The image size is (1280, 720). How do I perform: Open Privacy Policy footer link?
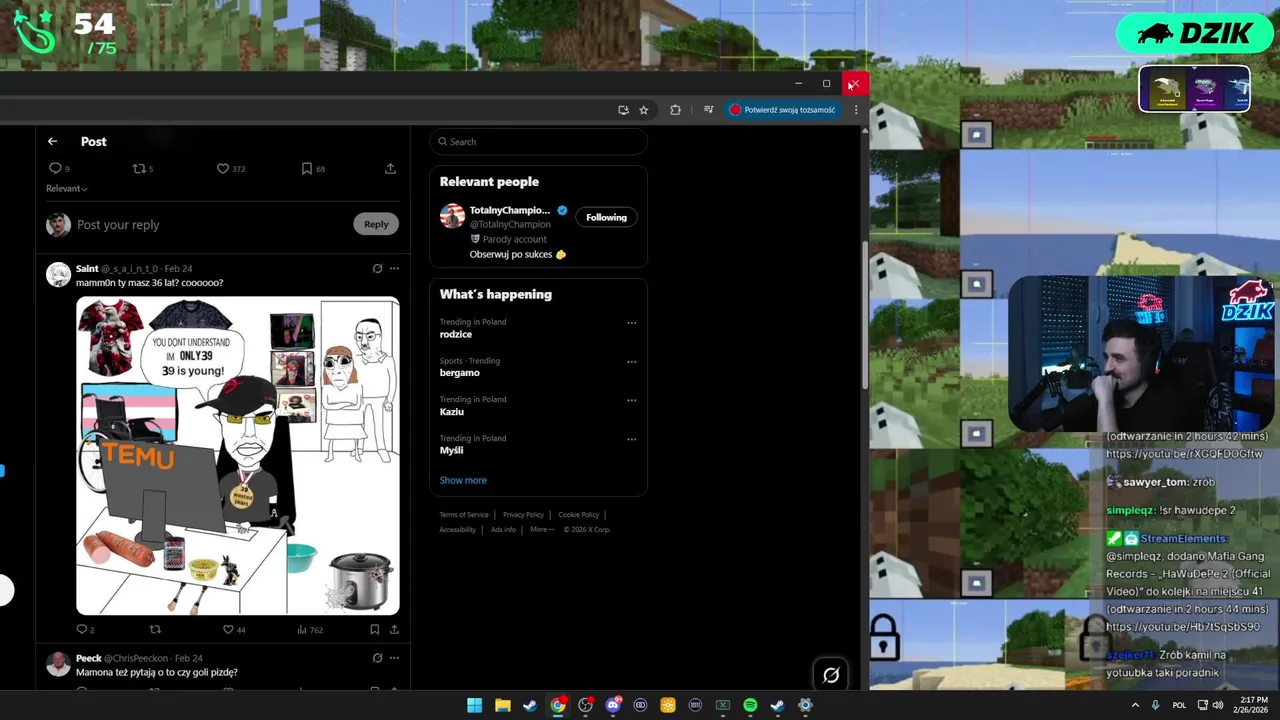[523, 515]
